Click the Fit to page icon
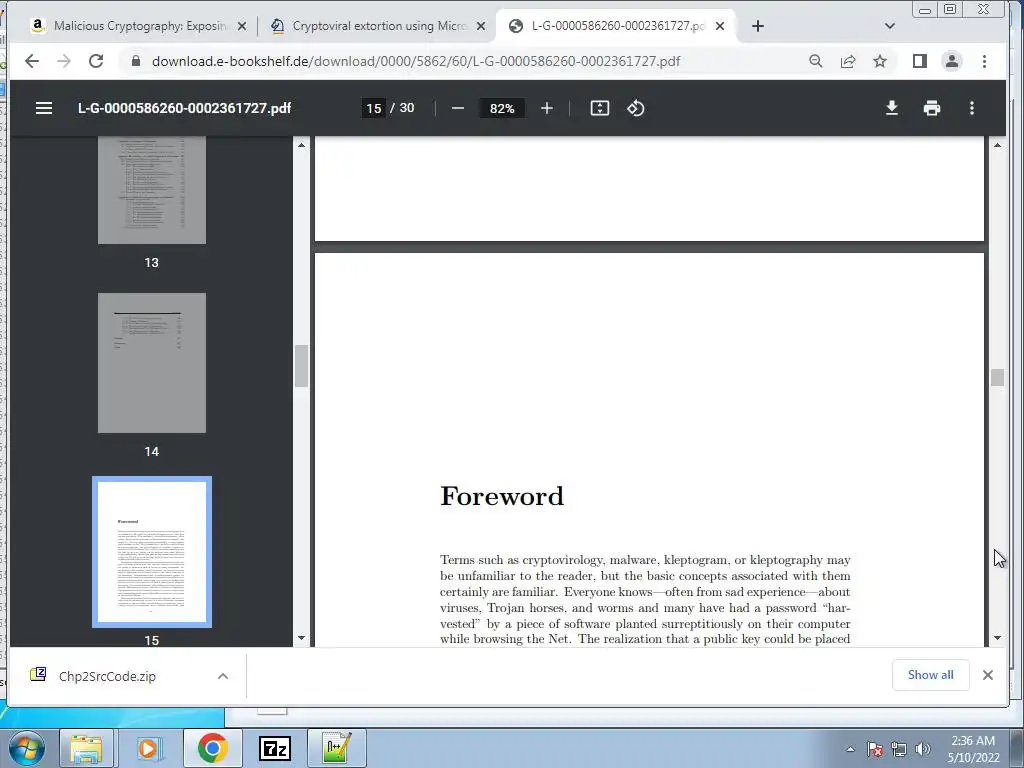The image size is (1024, 768). pyautogui.click(x=600, y=108)
